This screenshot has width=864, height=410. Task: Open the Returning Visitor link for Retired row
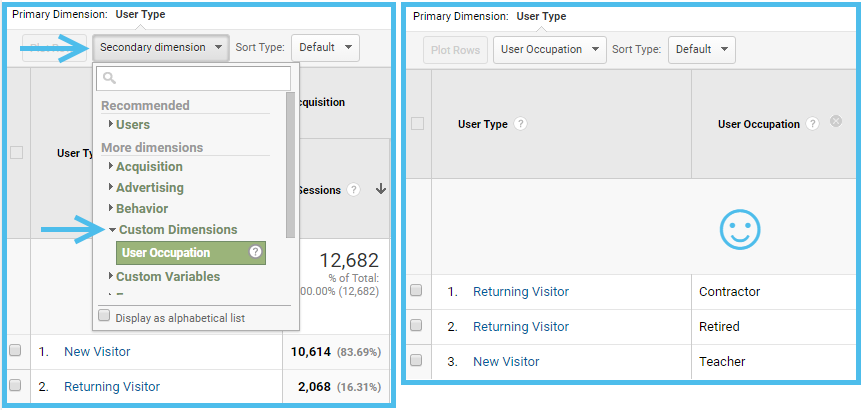pyautogui.click(x=521, y=327)
